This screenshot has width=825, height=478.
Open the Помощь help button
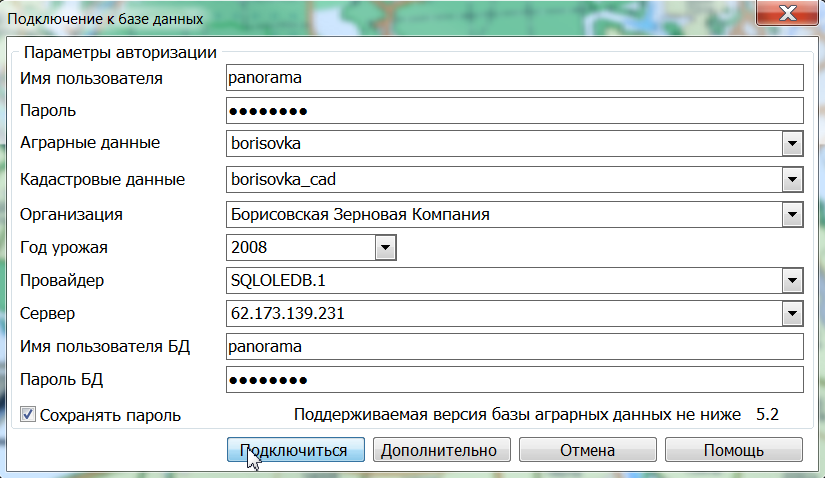point(733,450)
